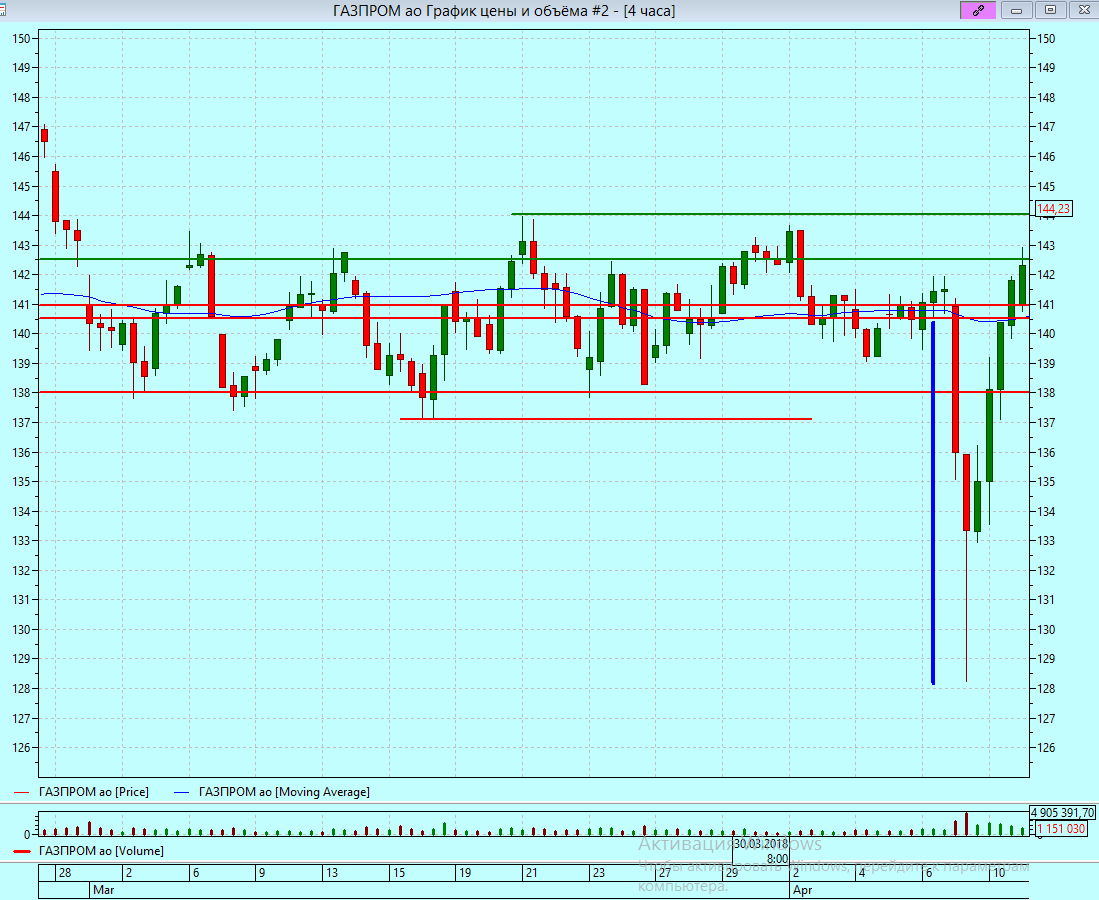The height and width of the screenshot is (900, 1099).
Task: Click the 4 905 391,70 volume scale value
Action: click(x=1063, y=812)
